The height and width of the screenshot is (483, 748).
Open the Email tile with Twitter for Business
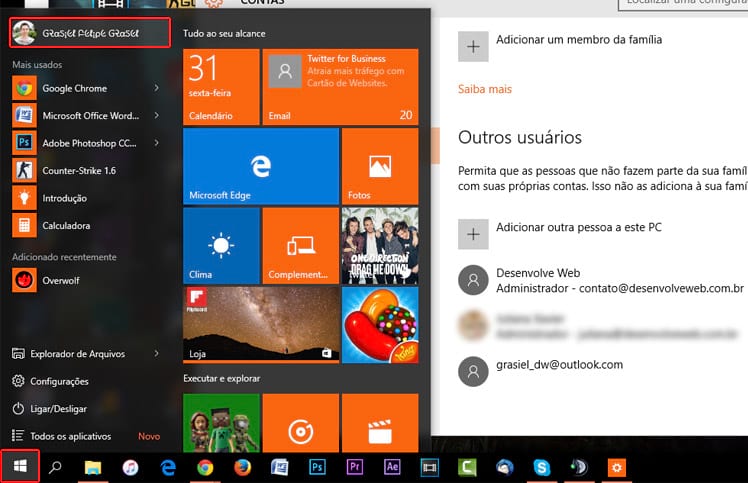click(340, 87)
